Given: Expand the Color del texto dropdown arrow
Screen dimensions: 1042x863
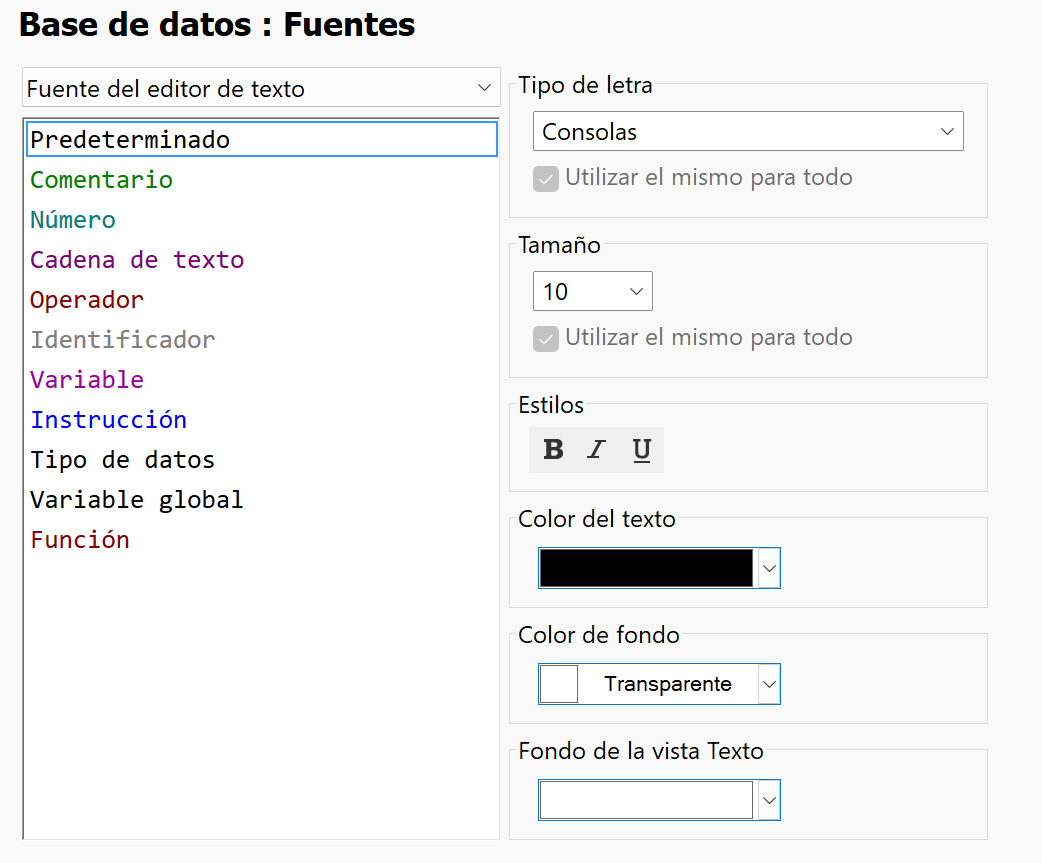Looking at the screenshot, I should tap(769, 567).
